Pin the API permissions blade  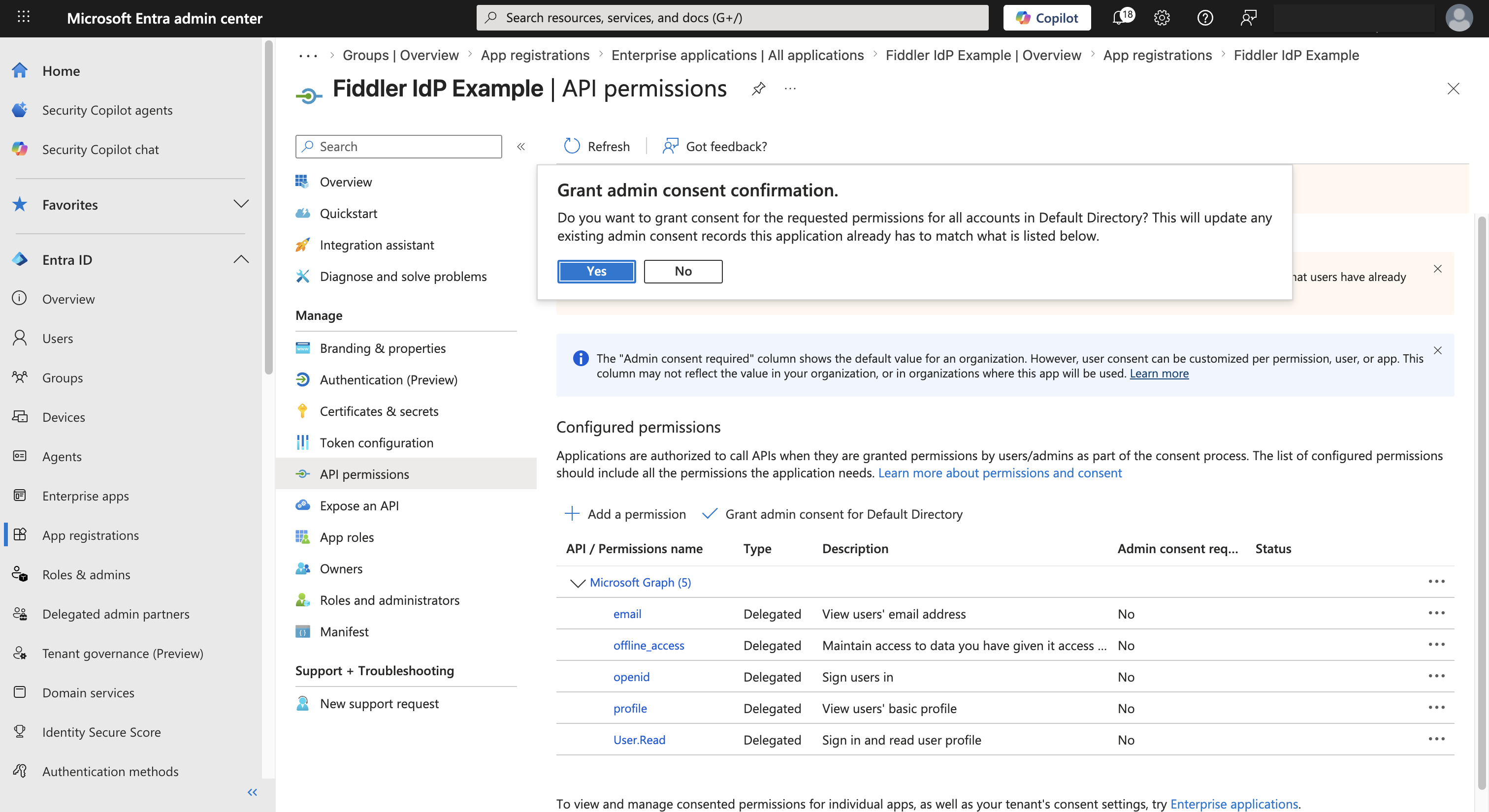coord(758,89)
